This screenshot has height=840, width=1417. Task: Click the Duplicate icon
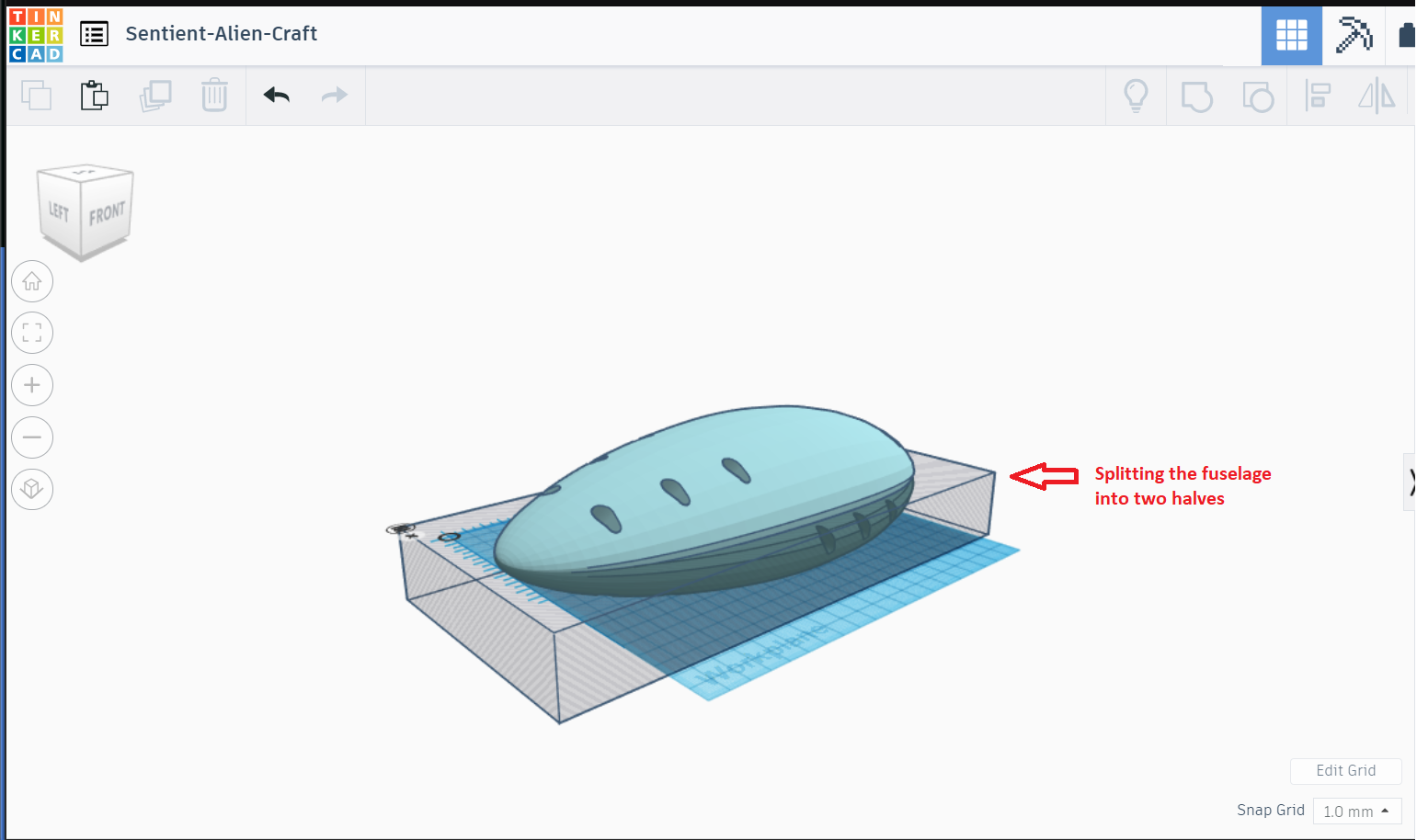point(155,96)
